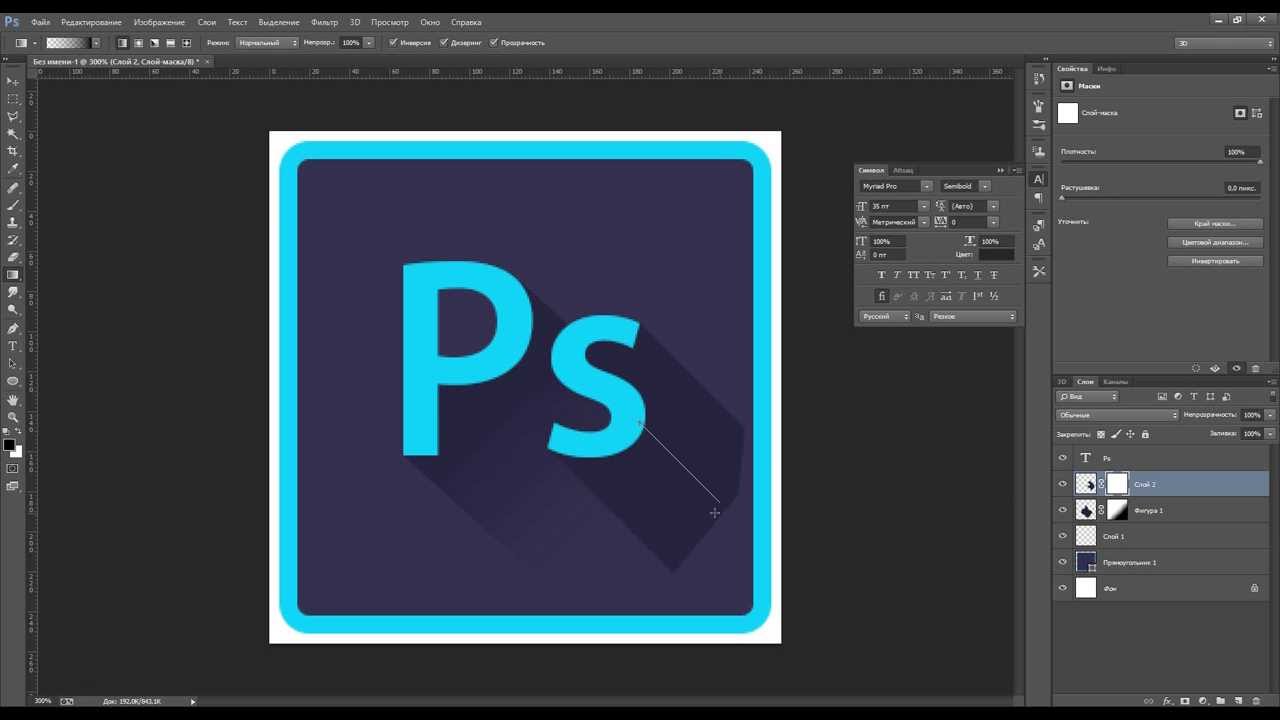Click the text color swatch in Character panel
Viewport: 1280px width, 720px height.
tap(997, 255)
